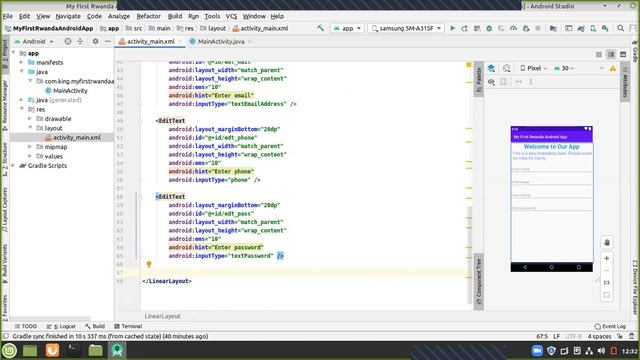Open the SDK Manager icon
The width and height of the screenshot is (640, 360).
point(605,29)
